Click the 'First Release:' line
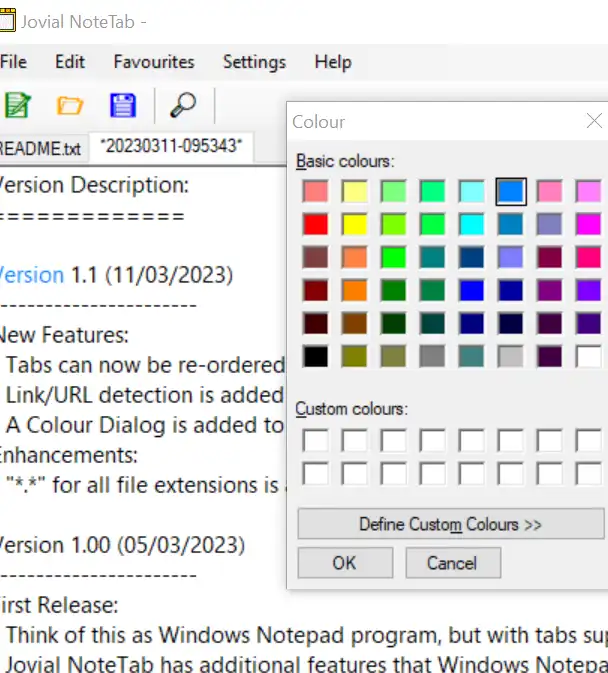Image resolution: width=608 pixels, height=673 pixels. [59, 605]
